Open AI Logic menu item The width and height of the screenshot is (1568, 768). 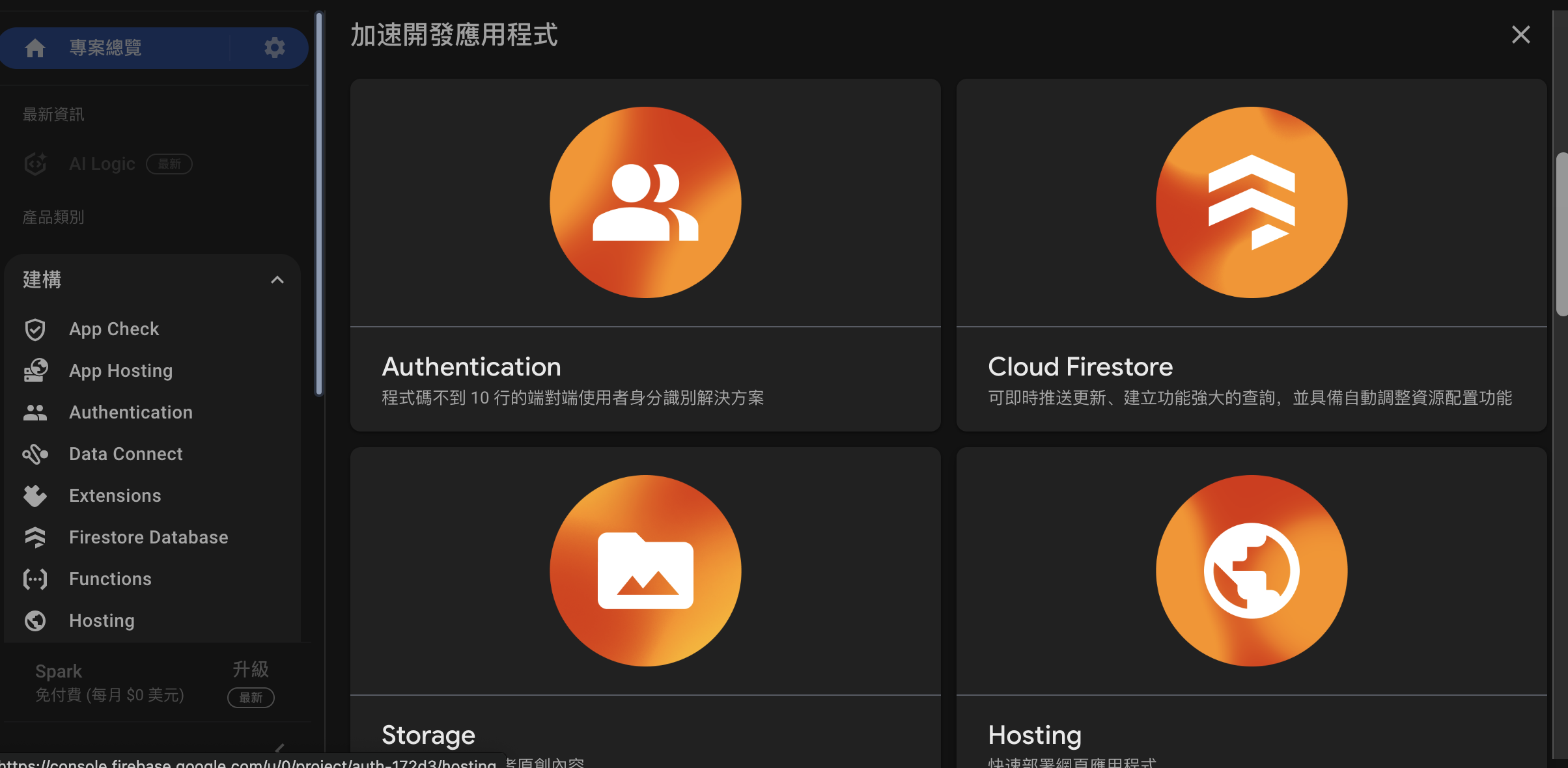click(102, 164)
